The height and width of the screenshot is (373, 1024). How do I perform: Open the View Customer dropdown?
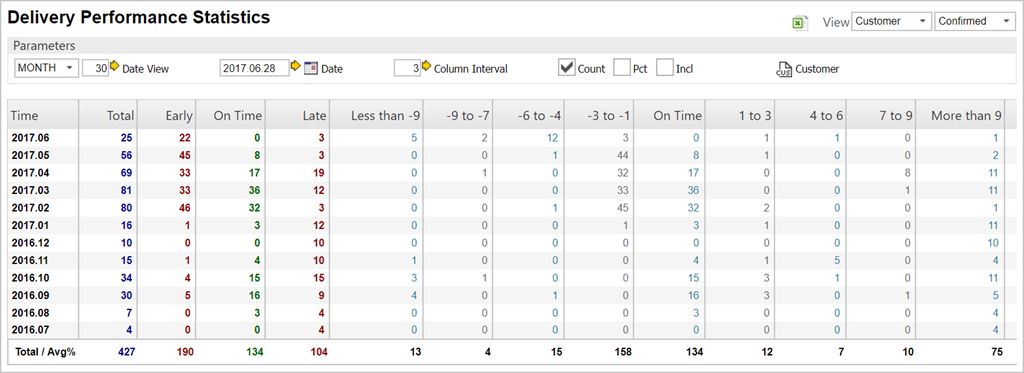[x=891, y=22]
